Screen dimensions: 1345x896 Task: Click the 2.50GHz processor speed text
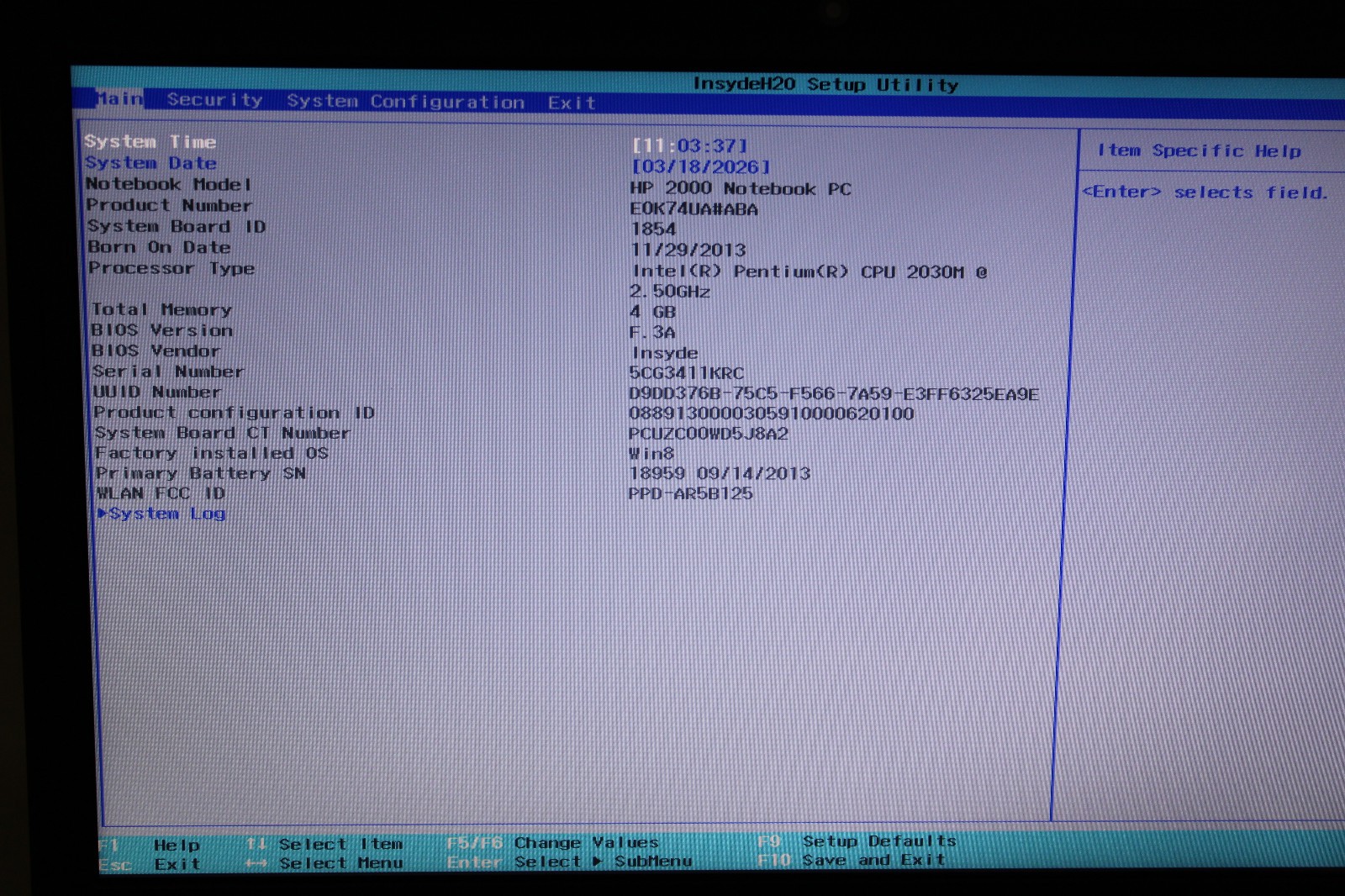(x=670, y=292)
